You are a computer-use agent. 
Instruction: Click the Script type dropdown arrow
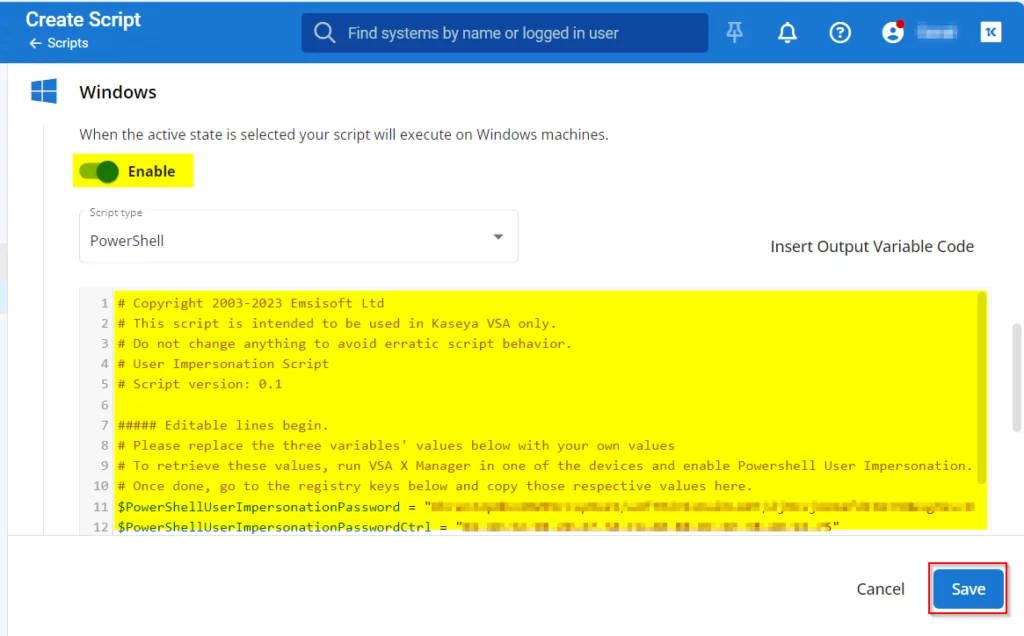498,237
